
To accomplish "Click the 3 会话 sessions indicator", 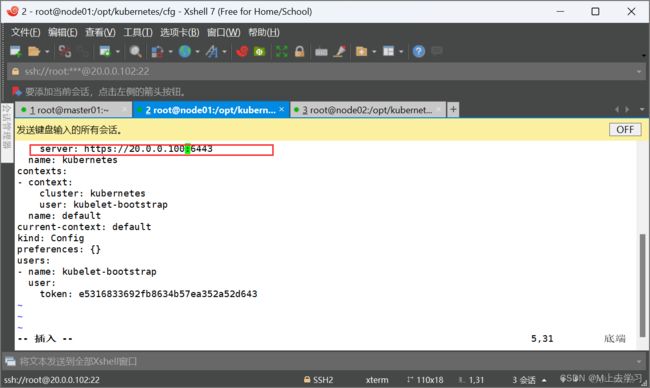I will [x=524, y=380].
